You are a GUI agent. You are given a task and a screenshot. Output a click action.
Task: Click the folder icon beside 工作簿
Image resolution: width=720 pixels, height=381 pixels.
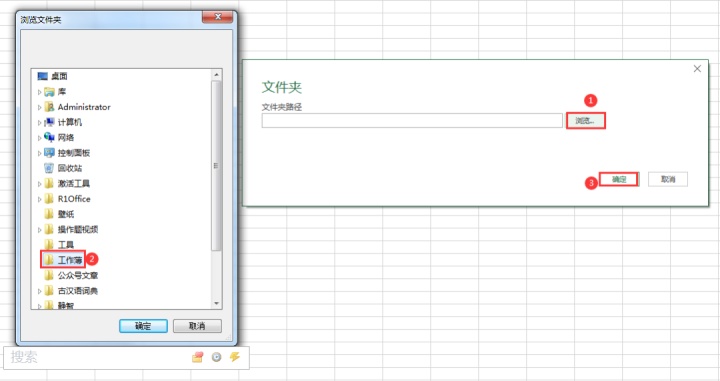49,260
